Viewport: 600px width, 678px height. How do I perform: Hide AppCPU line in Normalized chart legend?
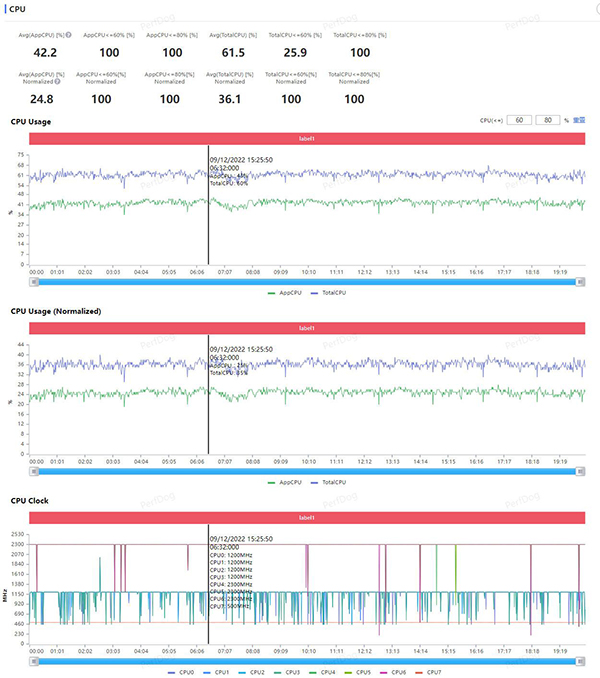point(288,483)
